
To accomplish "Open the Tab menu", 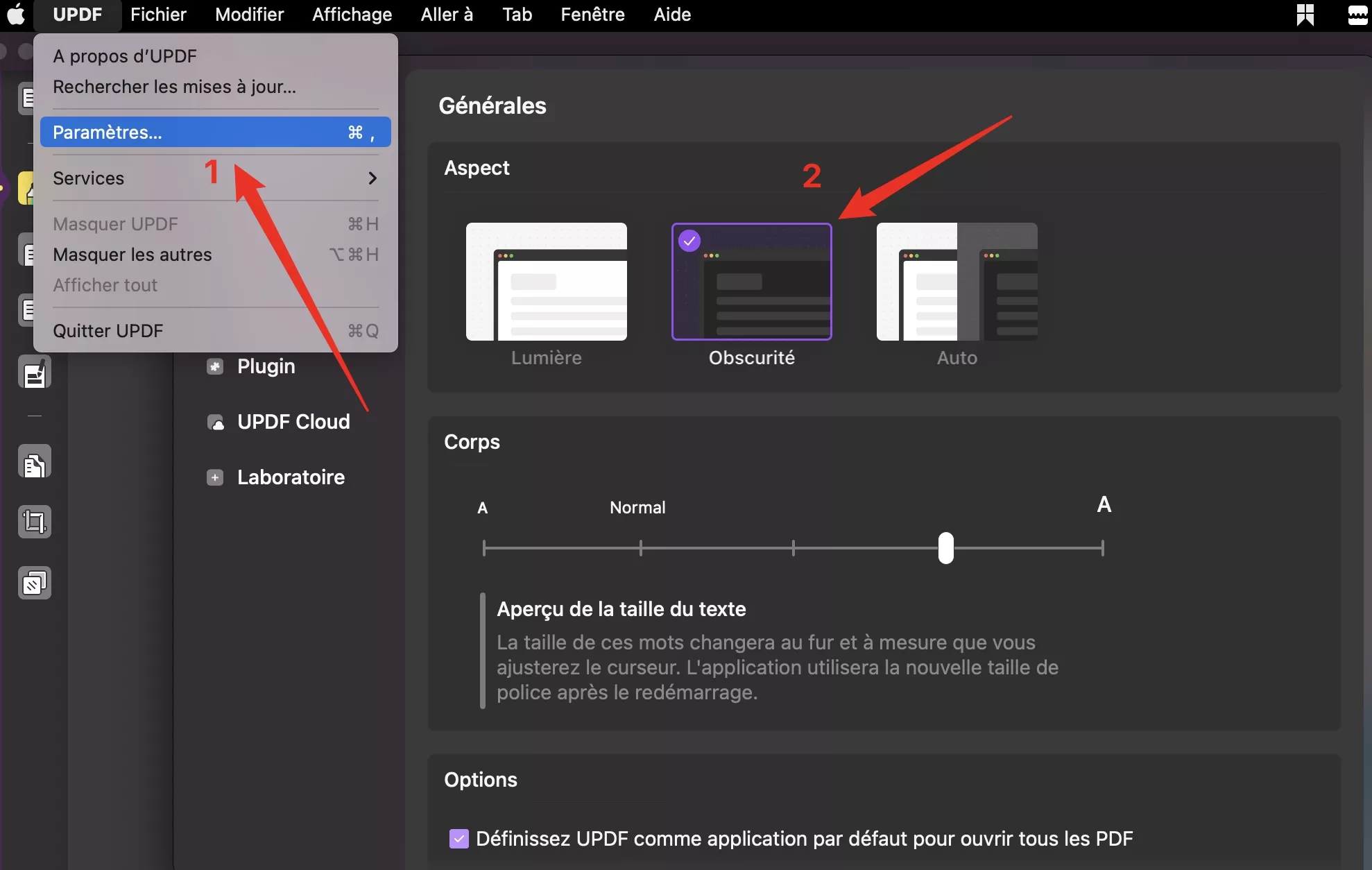I will click(x=517, y=15).
